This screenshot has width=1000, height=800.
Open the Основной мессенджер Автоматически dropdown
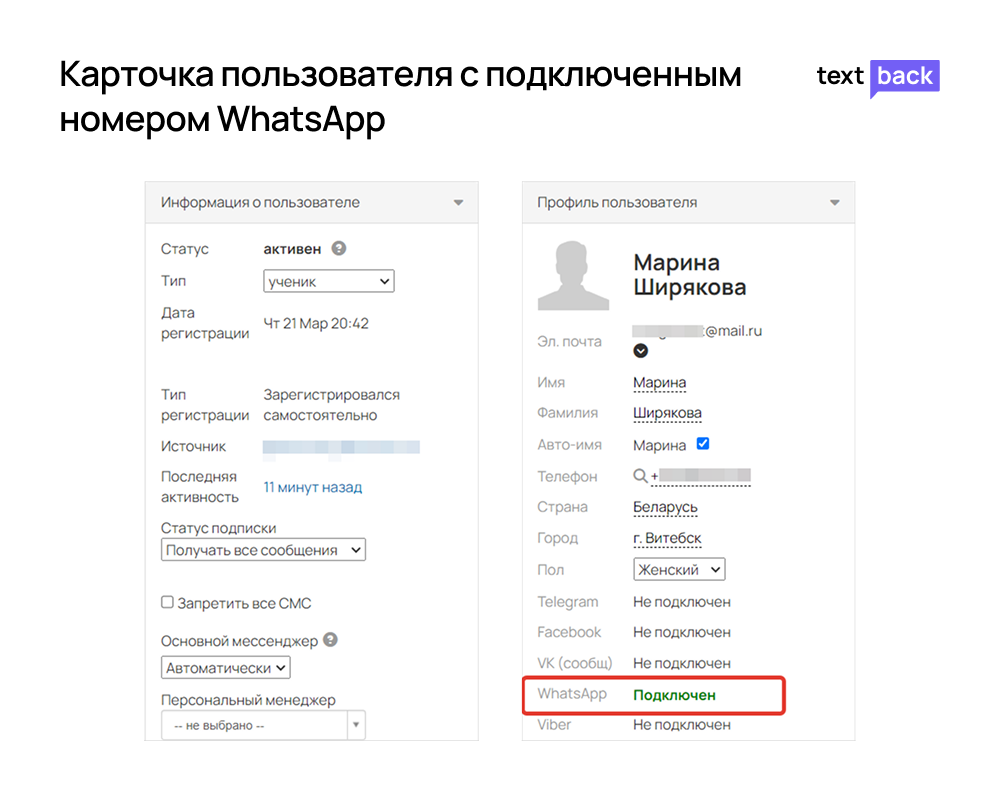click(x=226, y=667)
